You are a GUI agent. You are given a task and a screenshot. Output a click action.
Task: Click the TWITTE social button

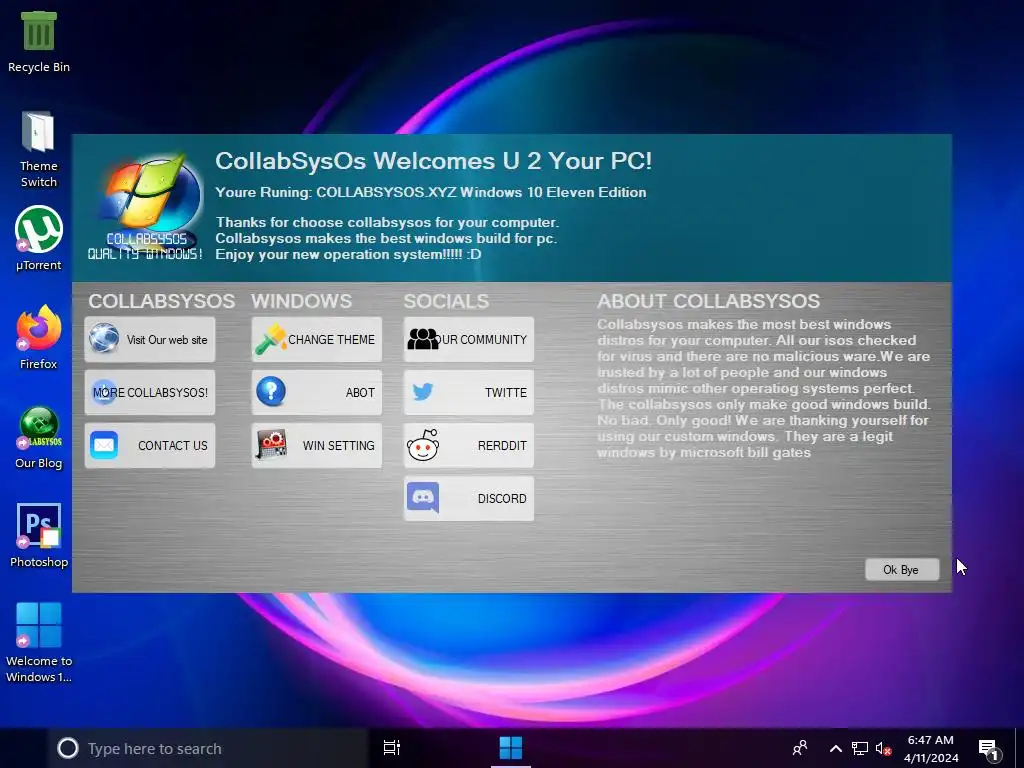click(x=469, y=392)
